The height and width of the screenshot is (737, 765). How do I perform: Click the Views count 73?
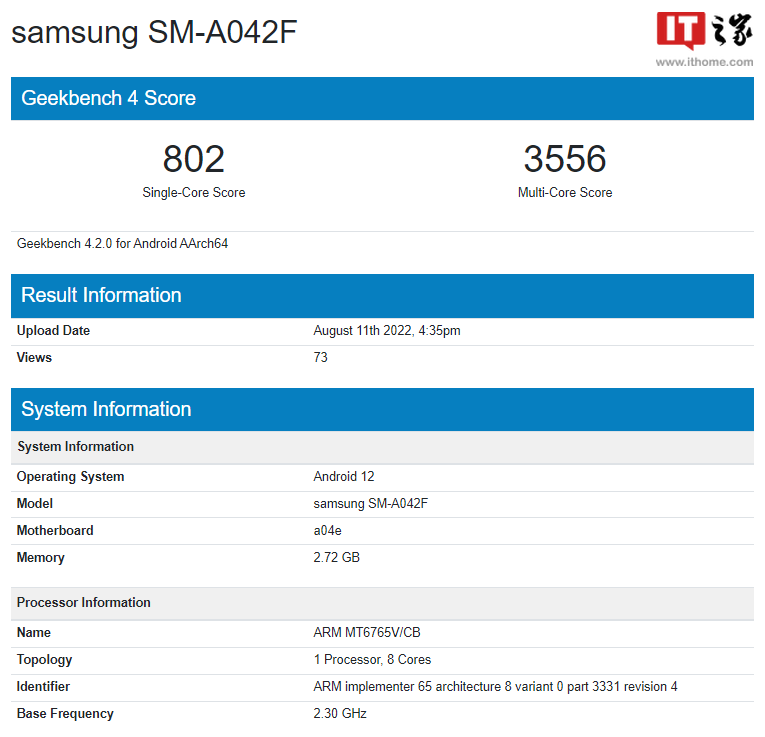pyautogui.click(x=320, y=358)
